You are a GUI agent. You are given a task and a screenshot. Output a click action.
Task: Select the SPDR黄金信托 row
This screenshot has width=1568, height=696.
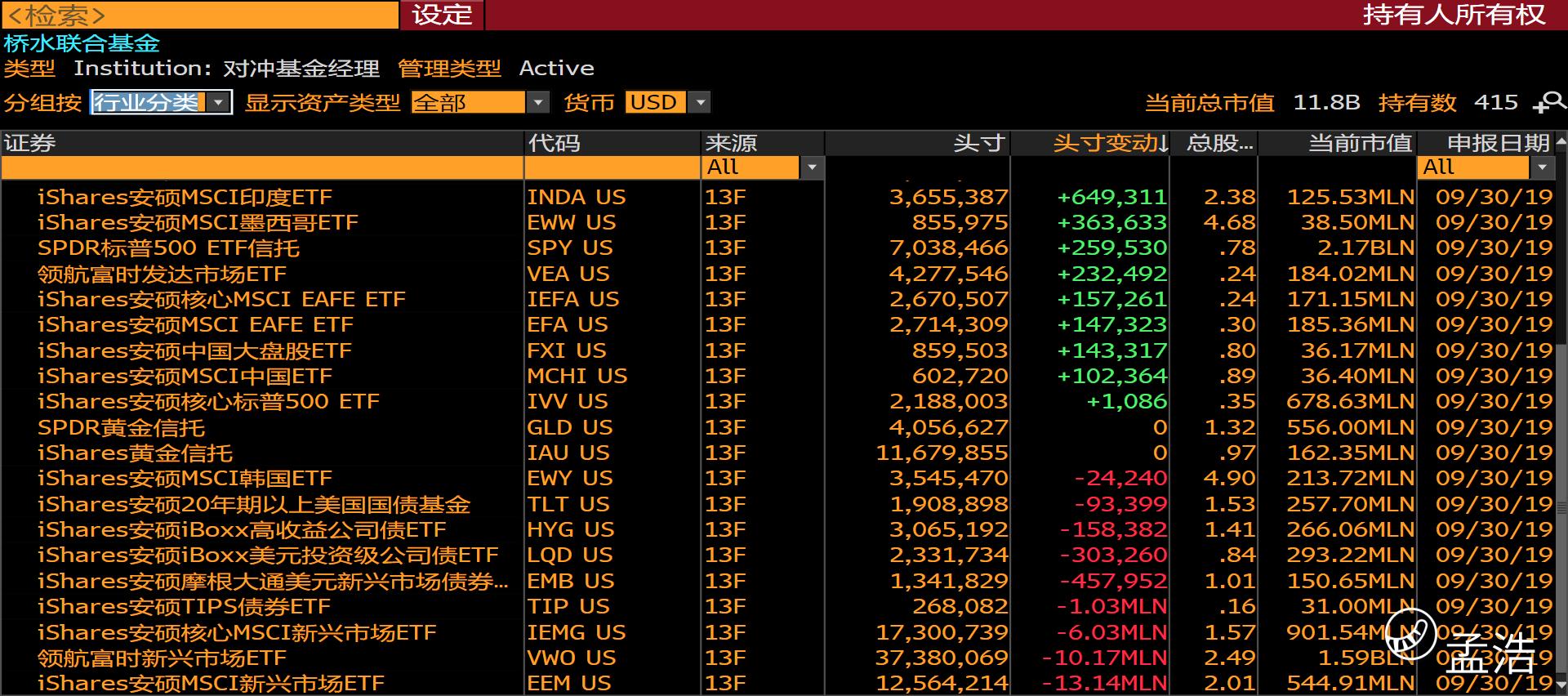point(778,427)
